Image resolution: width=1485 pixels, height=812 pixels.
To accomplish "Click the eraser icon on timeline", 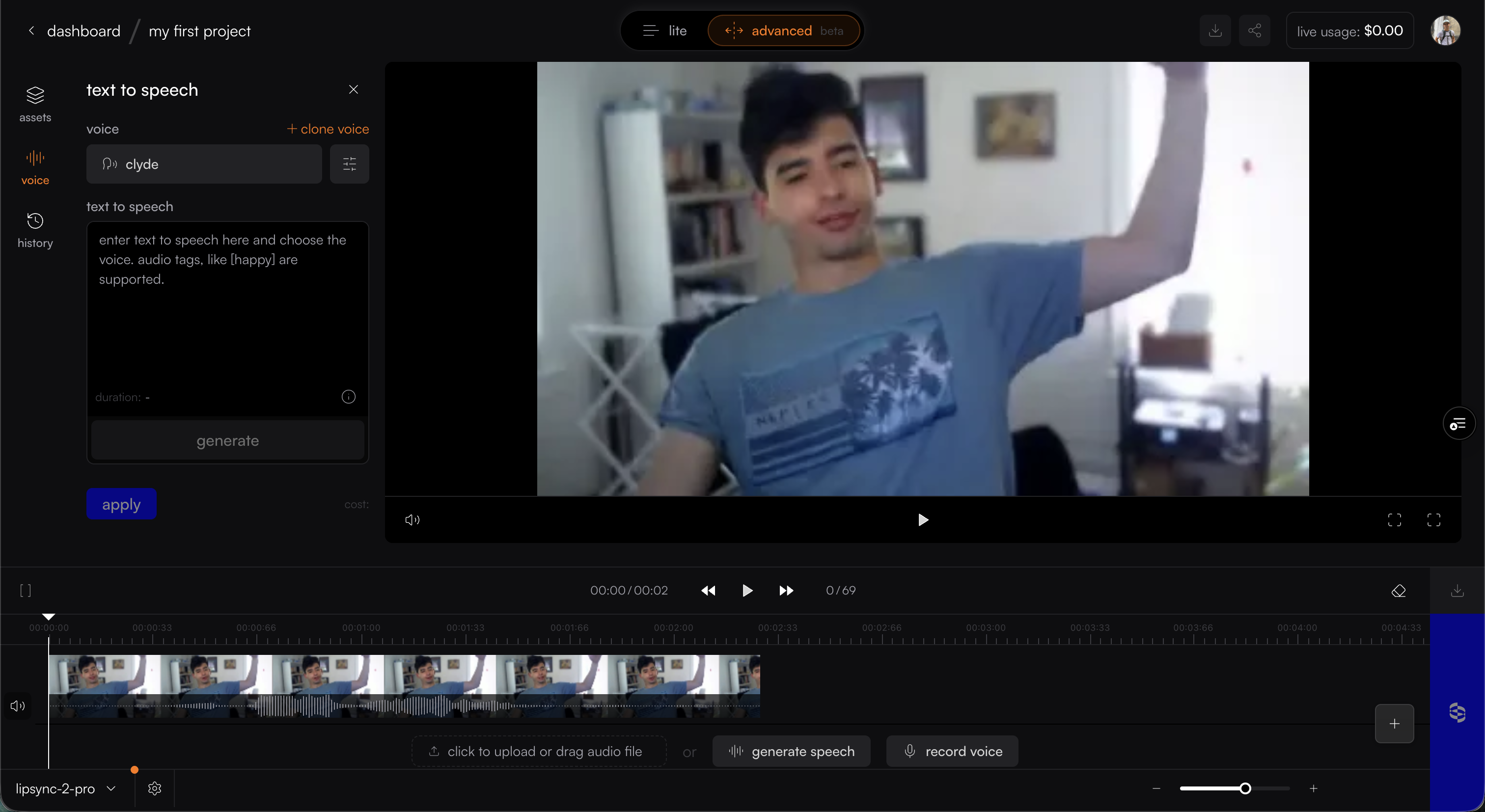I will coord(1399,591).
